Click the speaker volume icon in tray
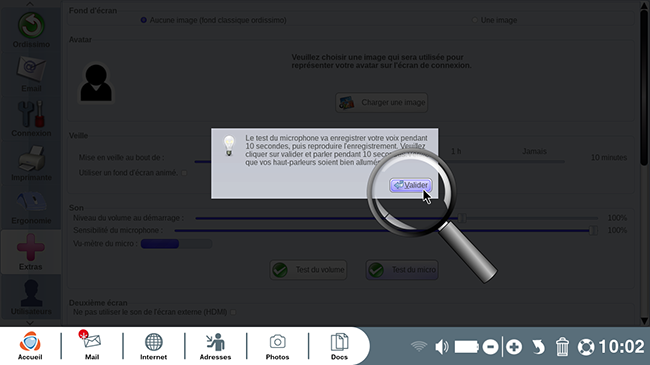Viewport: 650px width, 365px height. tap(441, 347)
